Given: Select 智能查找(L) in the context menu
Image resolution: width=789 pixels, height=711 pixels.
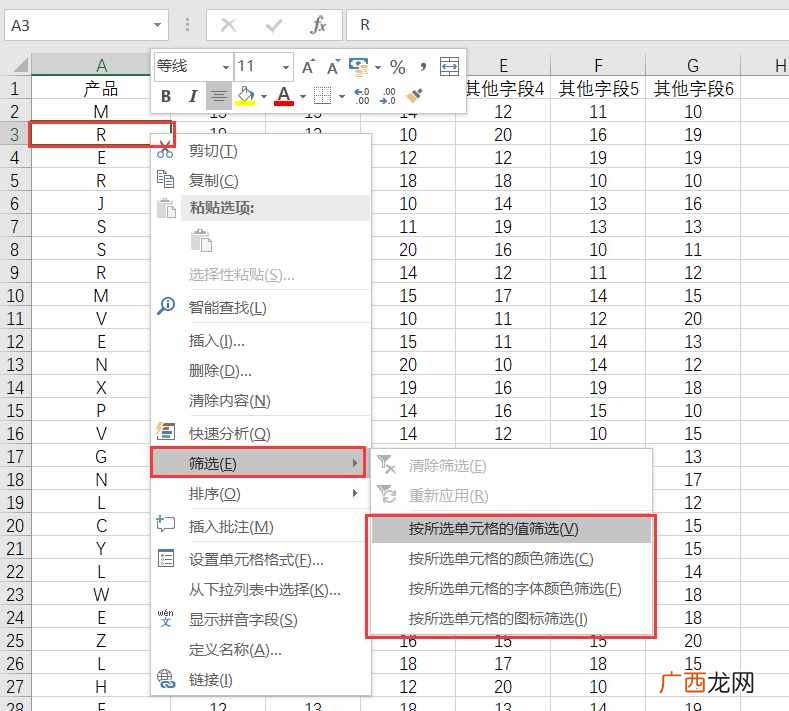Looking at the screenshot, I should coord(261,307).
